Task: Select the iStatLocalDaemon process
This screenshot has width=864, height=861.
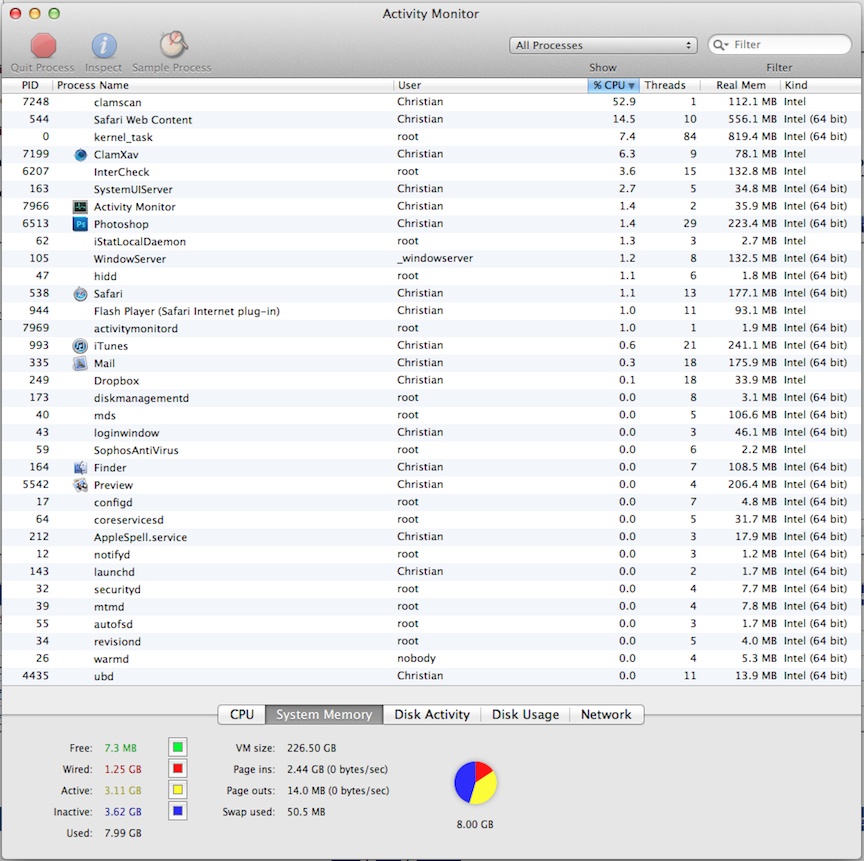Action: pyautogui.click(x=431, y=241)
